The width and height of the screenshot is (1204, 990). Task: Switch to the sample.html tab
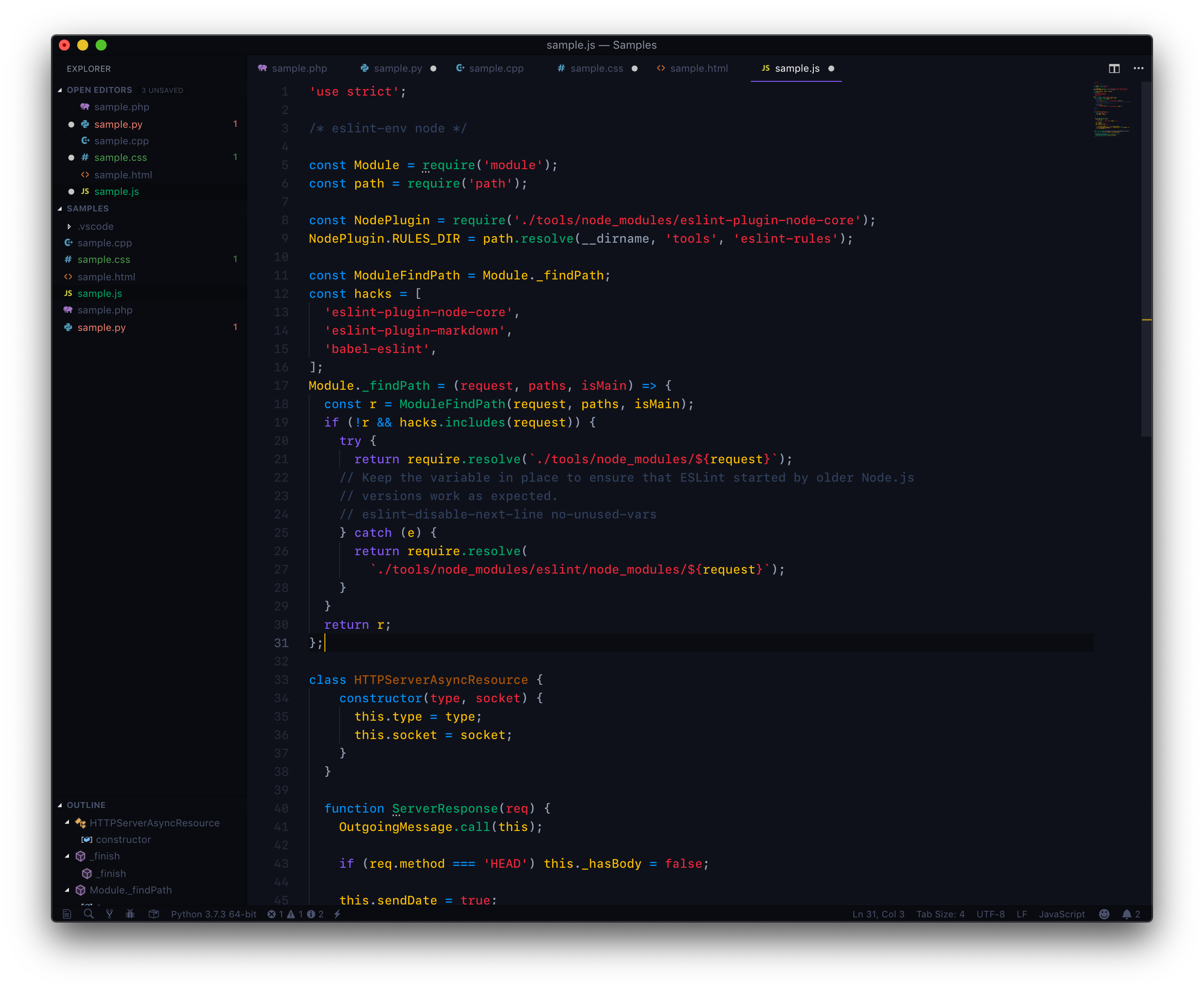click(x=699, y=68)
